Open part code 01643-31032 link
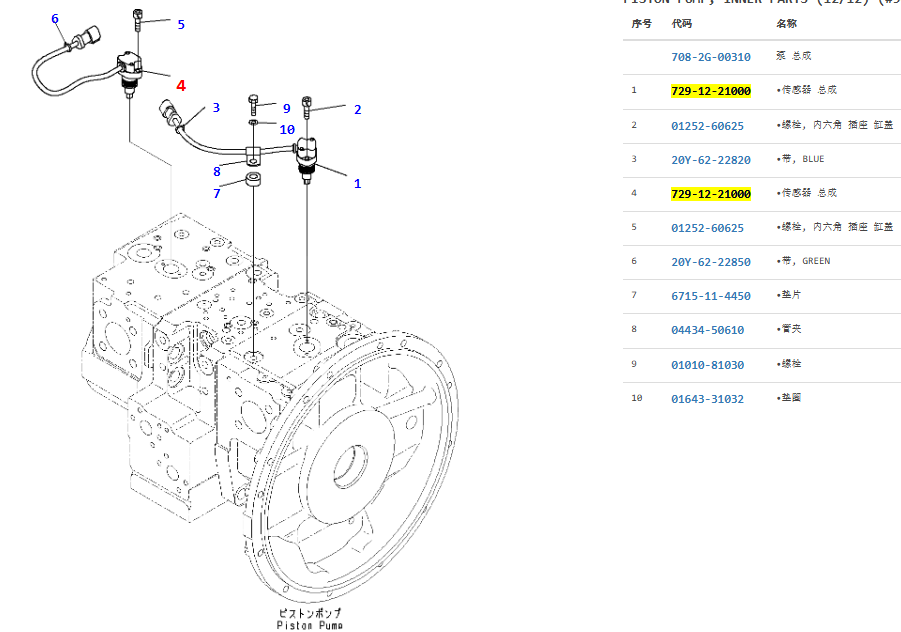 coord(707,399)
